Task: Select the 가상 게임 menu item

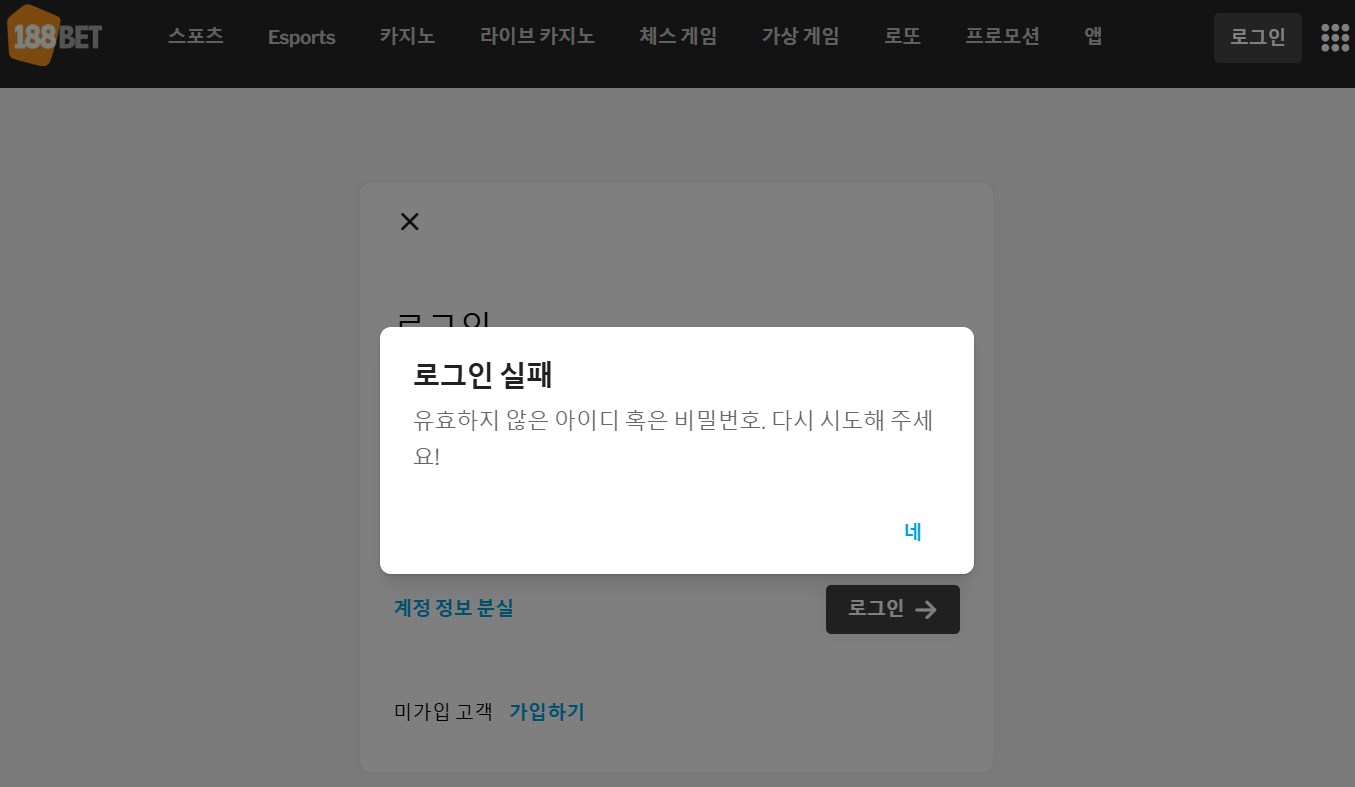Action: (x=800, y=37)
